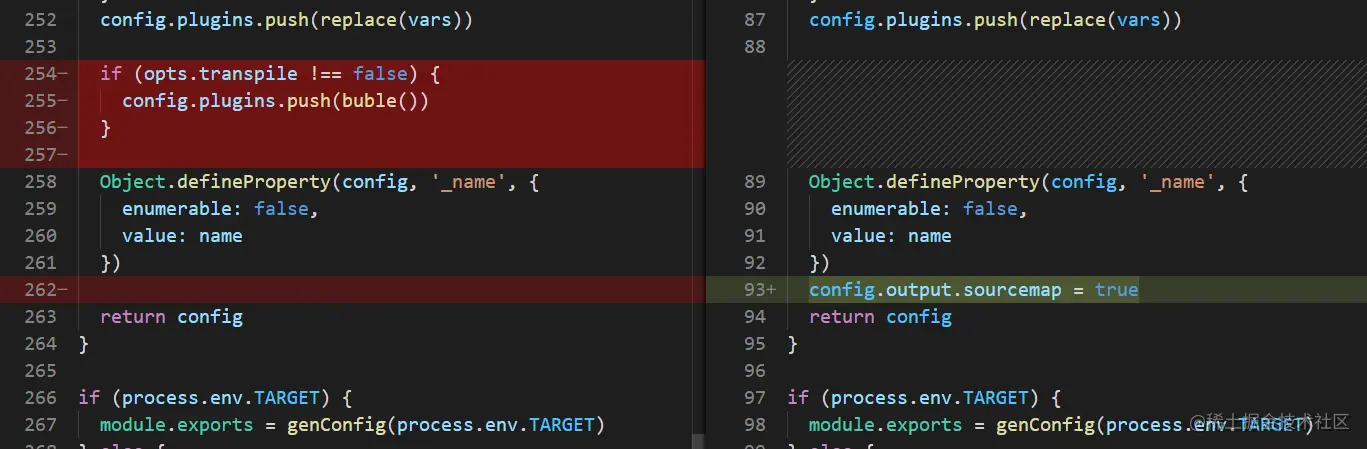Click line number 263 in left pane
This screenshot has width=1367, height=449.
coord(40,317)
